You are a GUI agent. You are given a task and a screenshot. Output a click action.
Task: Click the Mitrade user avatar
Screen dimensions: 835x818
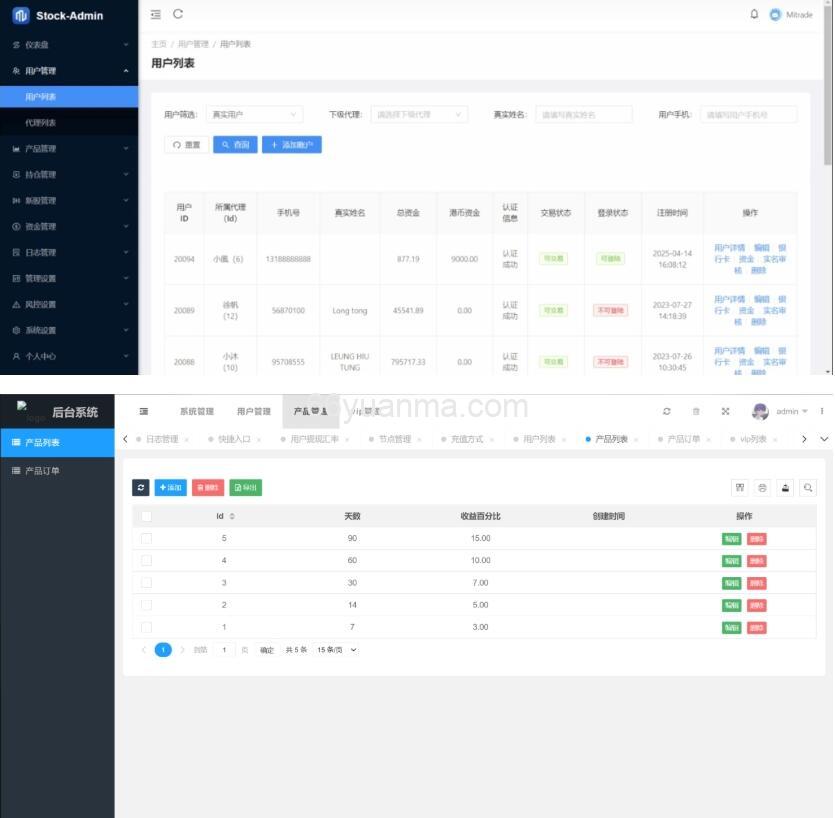[x=775, y=15]
